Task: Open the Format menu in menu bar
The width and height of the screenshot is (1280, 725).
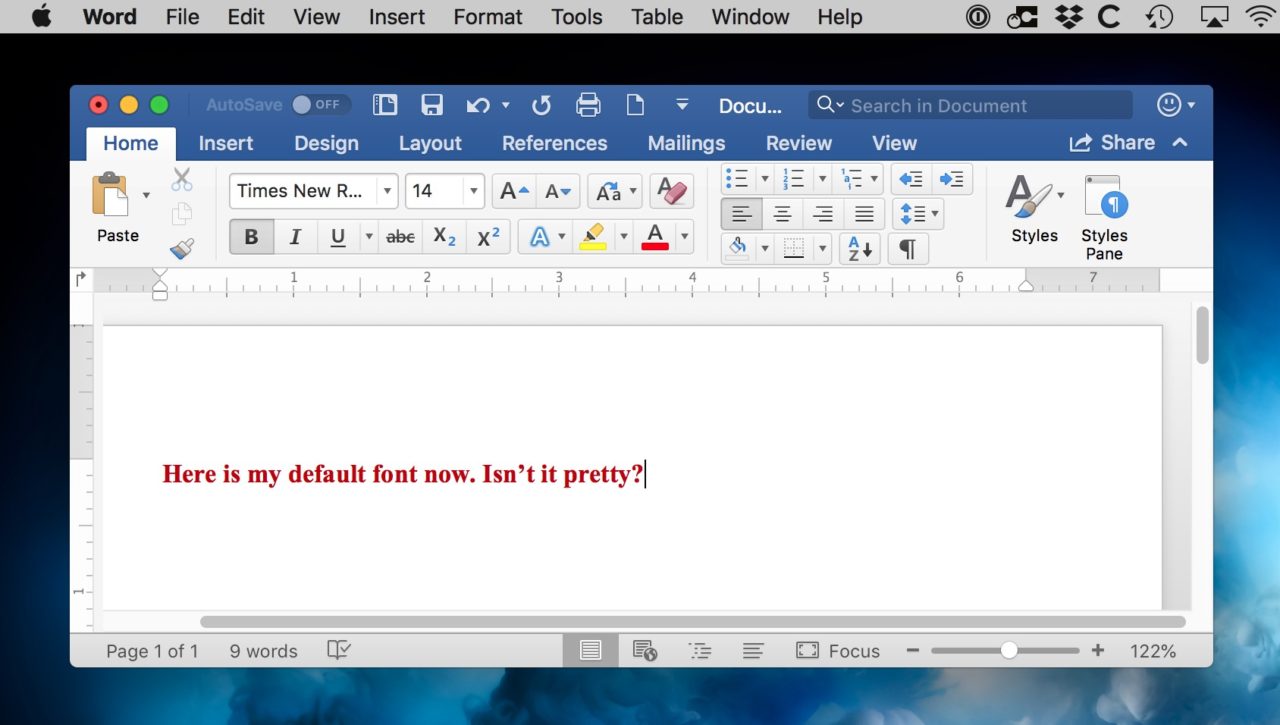Action: (x=488, y=17)
